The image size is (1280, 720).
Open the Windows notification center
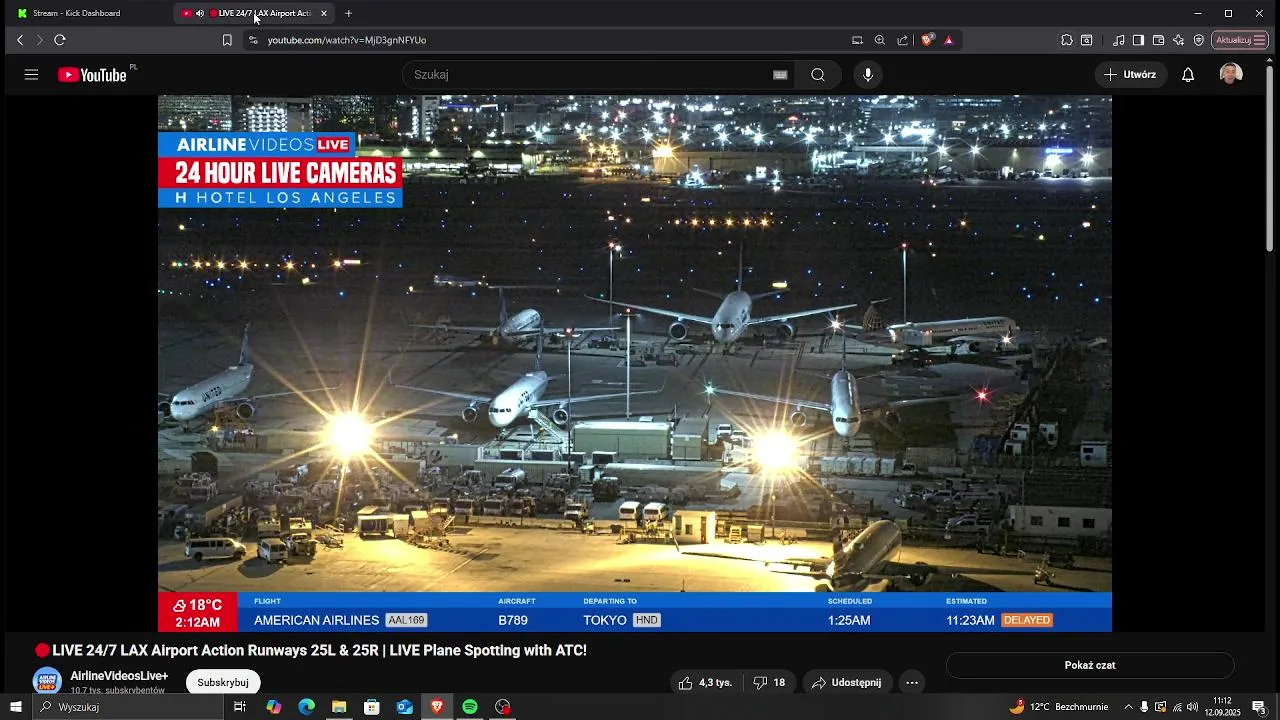pos(1259,707)
